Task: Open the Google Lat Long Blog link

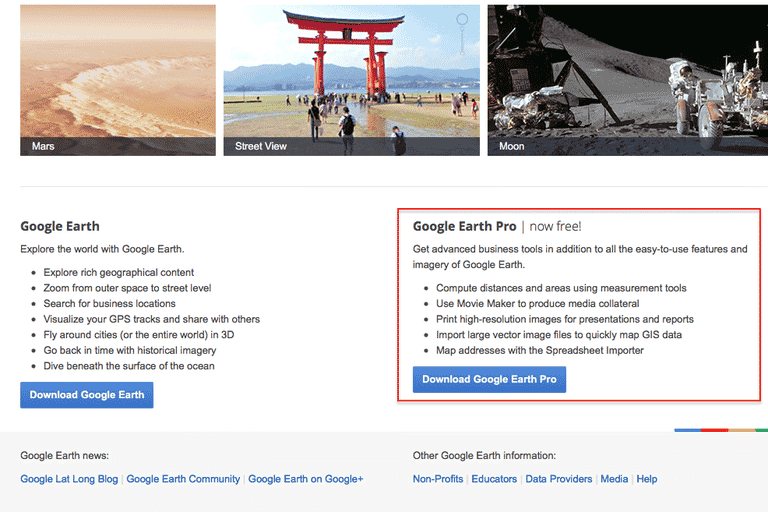Action: click(69, 479)
